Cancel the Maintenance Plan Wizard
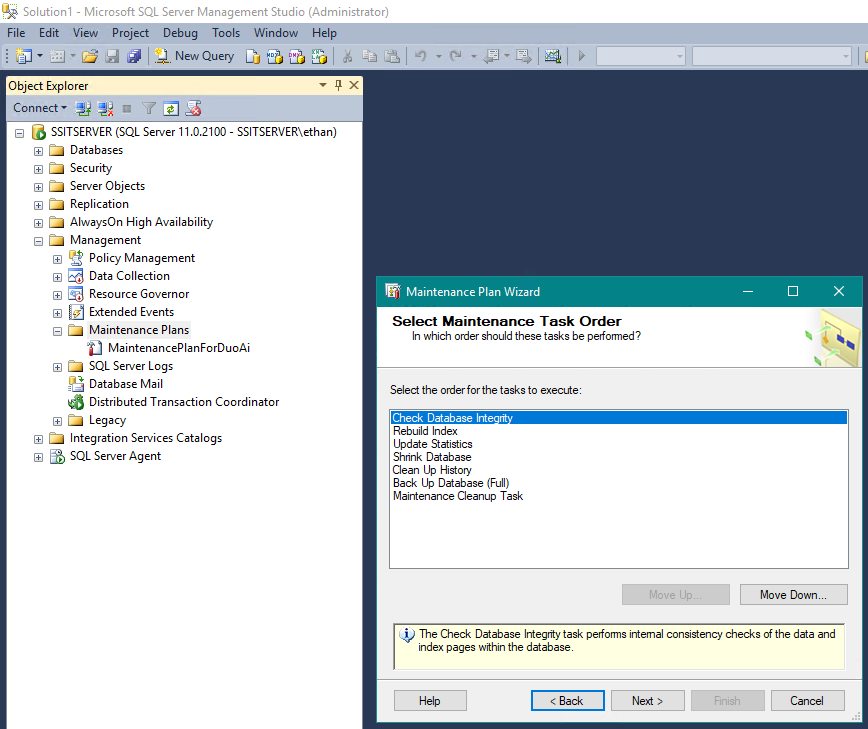Image resolution: width=868 pixels, height=729 pixels. click(807, 701)
